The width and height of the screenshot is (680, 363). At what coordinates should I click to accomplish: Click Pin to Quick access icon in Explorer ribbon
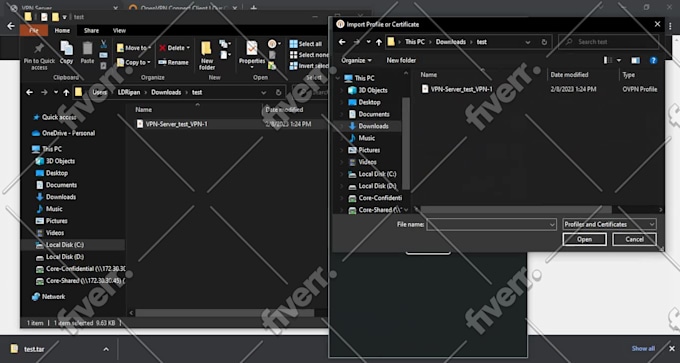point(39,48)
